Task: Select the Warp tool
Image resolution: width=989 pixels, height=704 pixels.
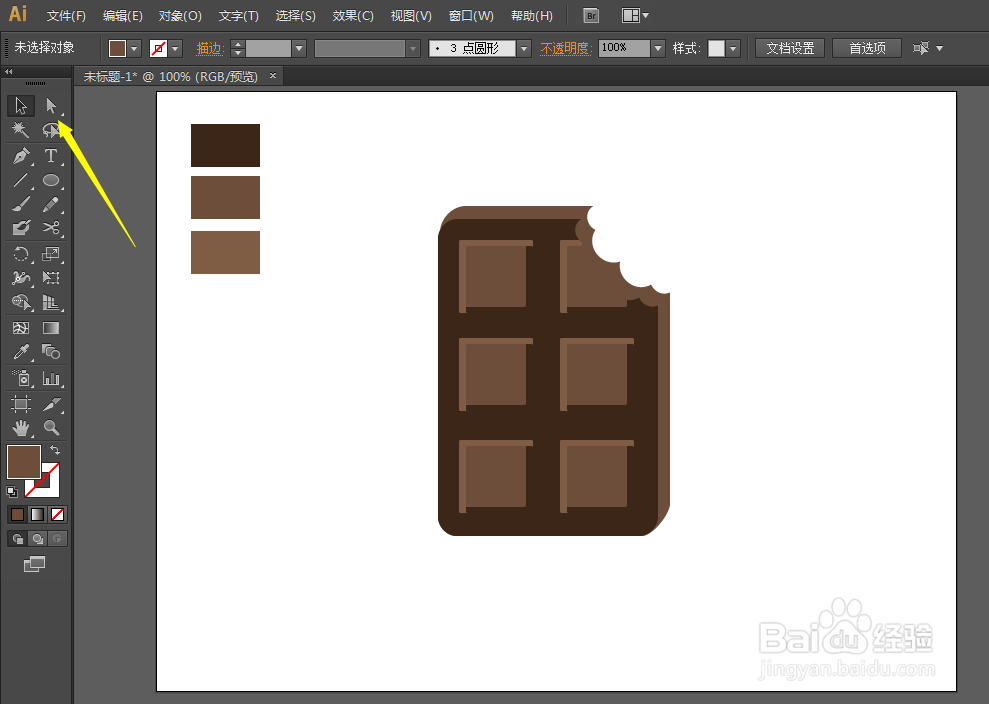Action: 21,278
